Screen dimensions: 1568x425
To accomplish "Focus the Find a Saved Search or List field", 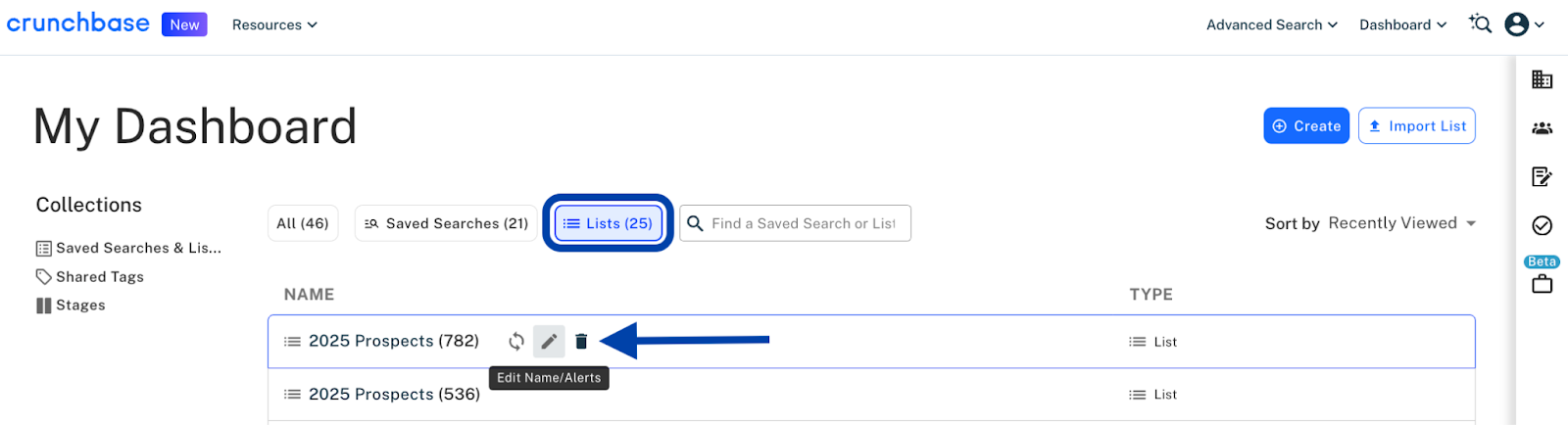I will 804,223.
